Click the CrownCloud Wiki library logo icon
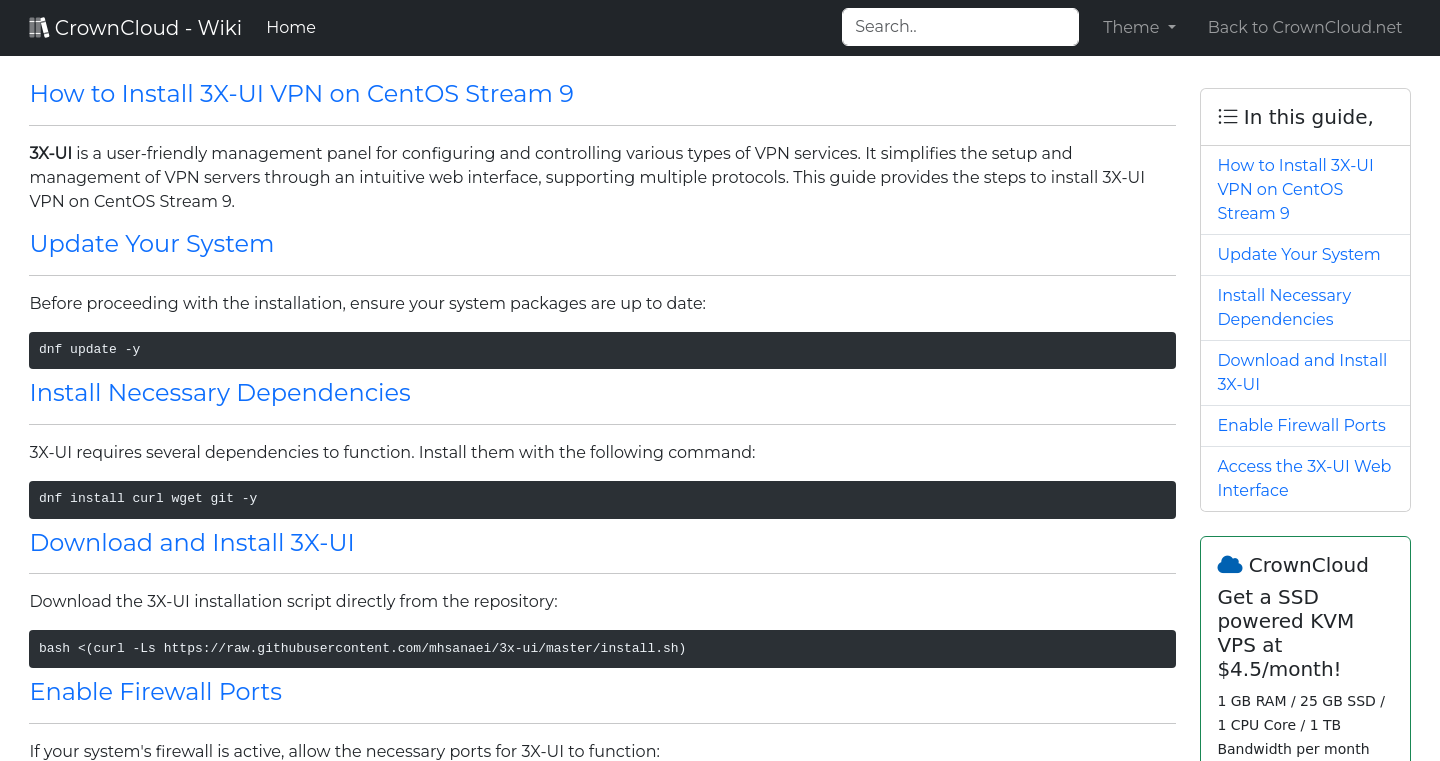 39,26
